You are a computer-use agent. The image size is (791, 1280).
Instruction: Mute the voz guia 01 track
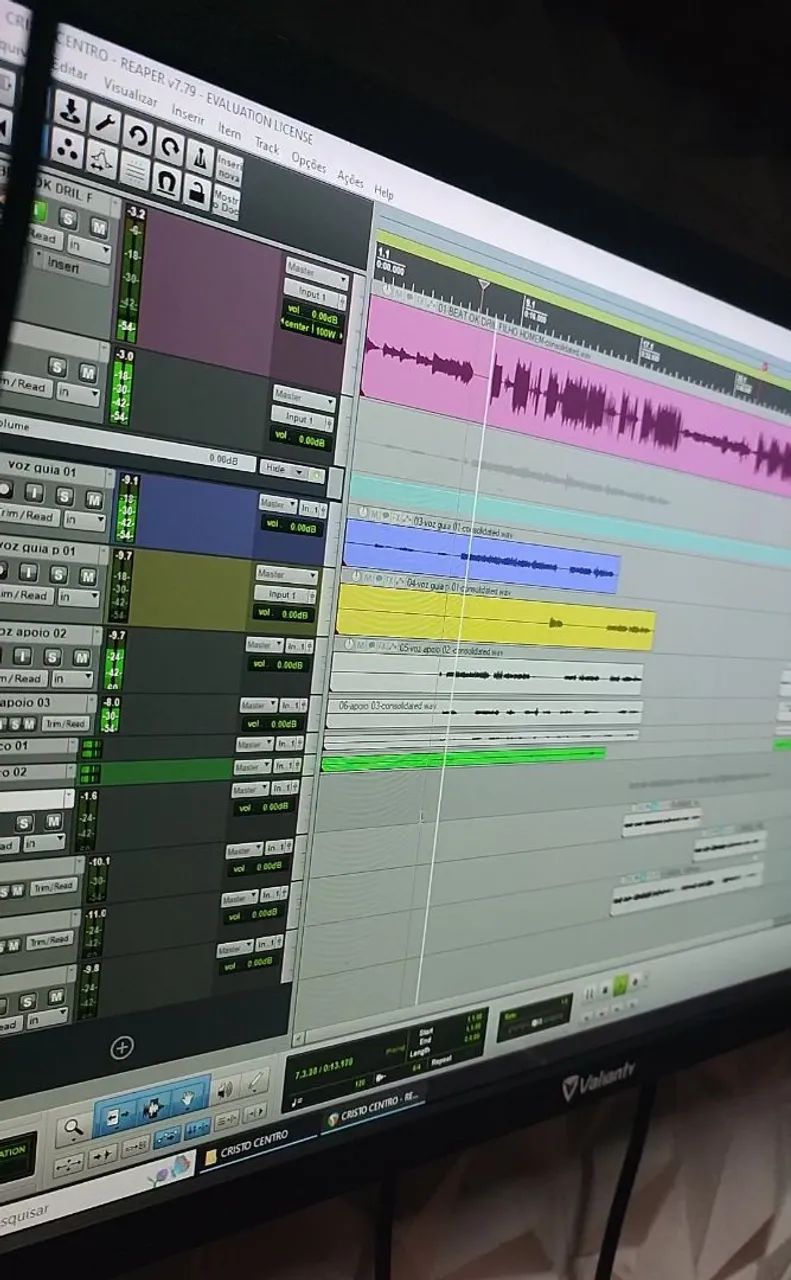pyautogui.click(x=93, y=499)
